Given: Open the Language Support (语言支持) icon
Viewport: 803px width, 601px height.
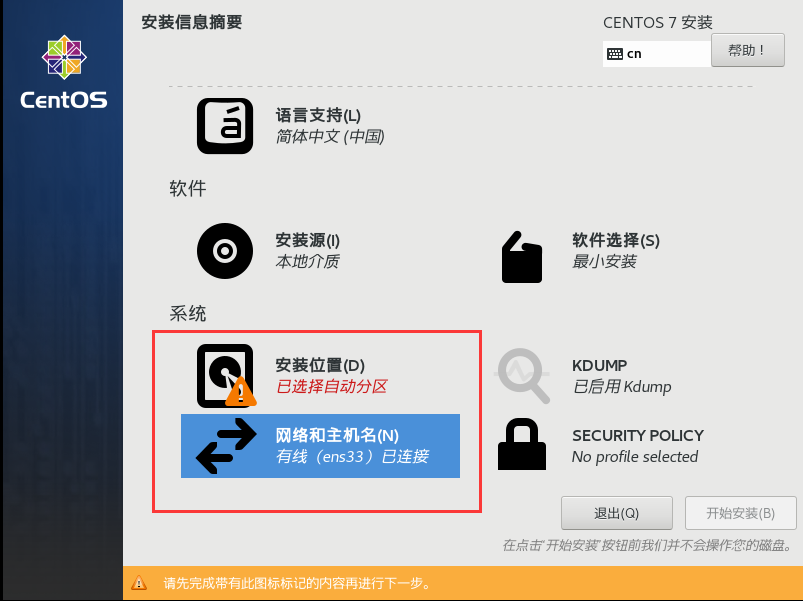Looking at the screenshot, I should [x=225, y=126].
